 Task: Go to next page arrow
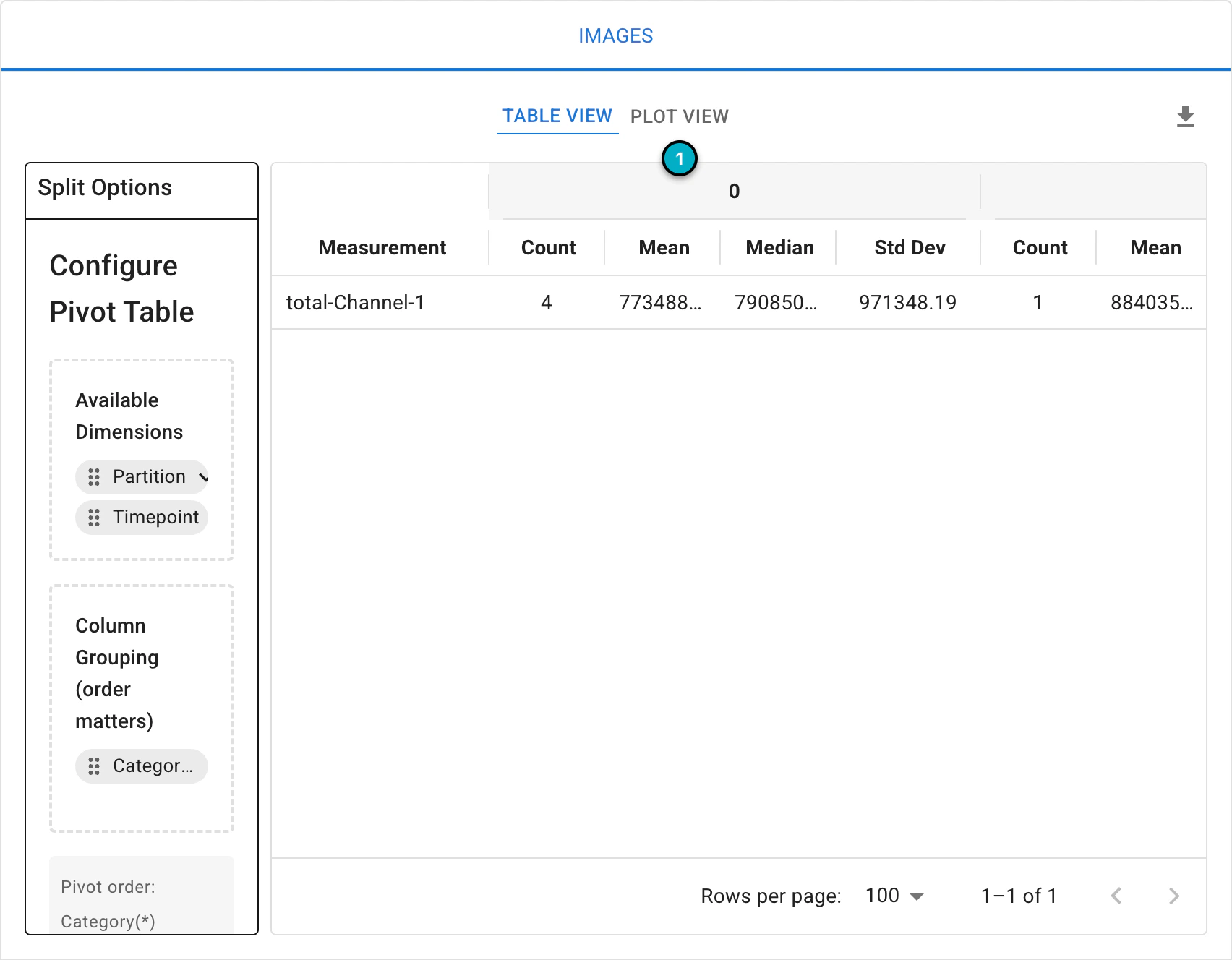[1173, 896]
